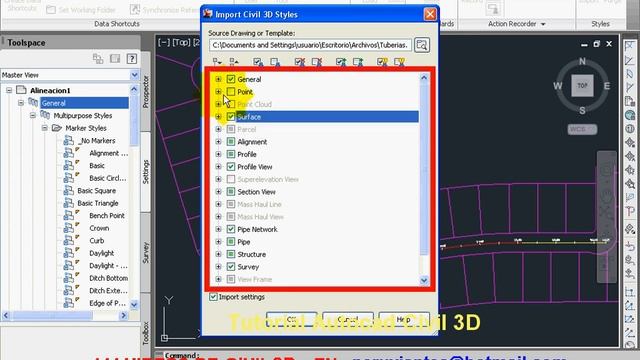Switch to the Survey tab
Screen dimensions: 640x360
(146, 252)
